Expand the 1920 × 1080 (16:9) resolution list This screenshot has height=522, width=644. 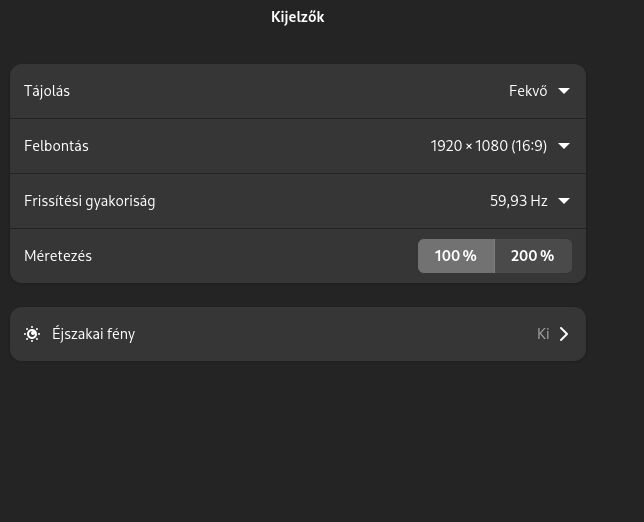[500, 146]
